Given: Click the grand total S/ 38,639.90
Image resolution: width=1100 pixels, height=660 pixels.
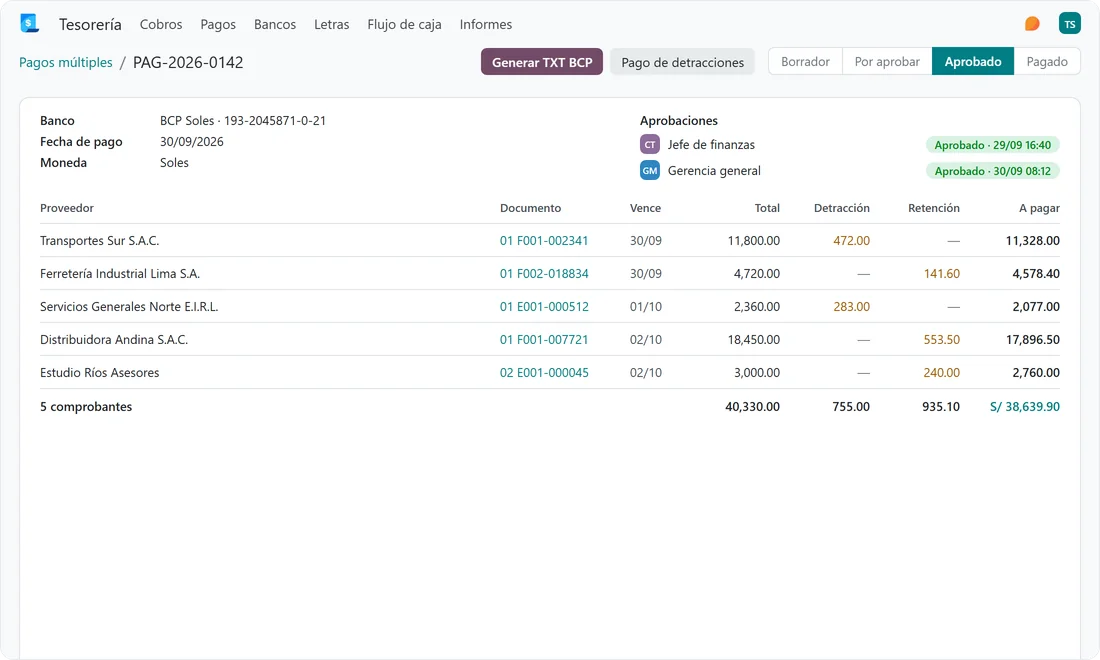Looking at the screenshot, I should (1024, 407).
